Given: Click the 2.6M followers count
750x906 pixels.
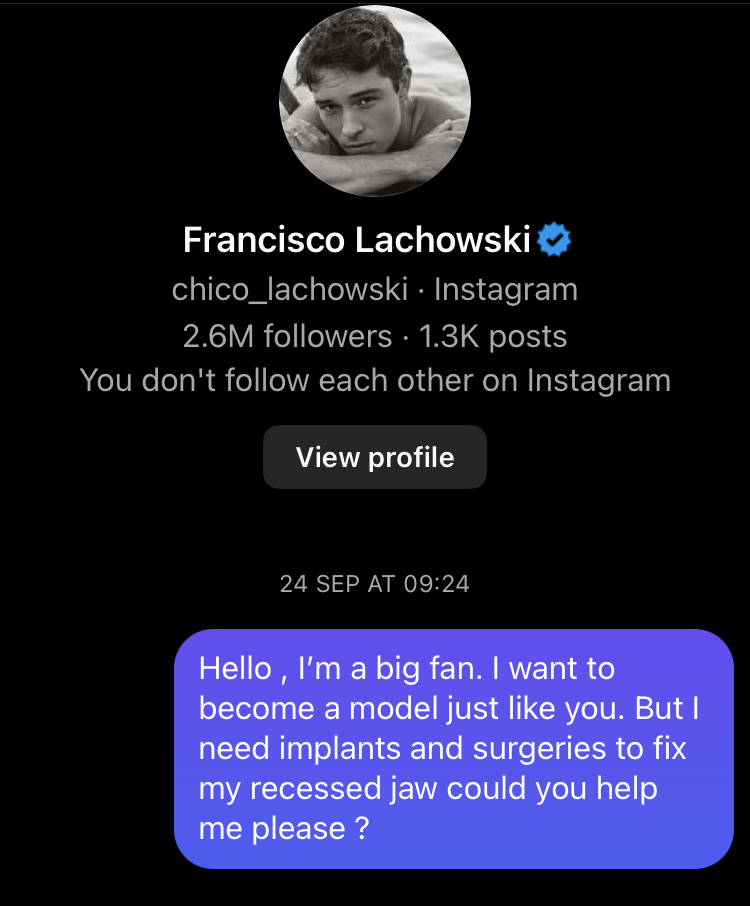Looking at the screenshot, I should (287, 336).
